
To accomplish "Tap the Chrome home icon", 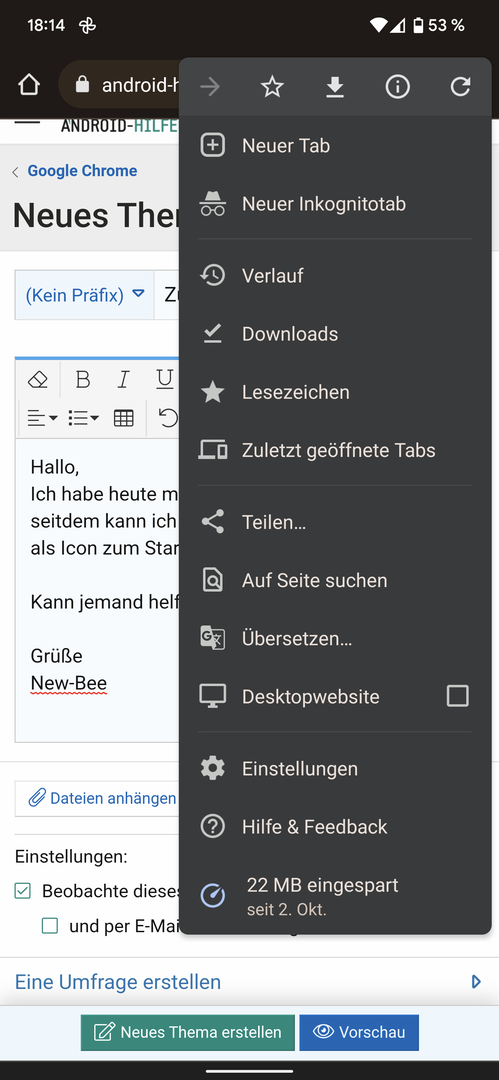I will (29, 85).
